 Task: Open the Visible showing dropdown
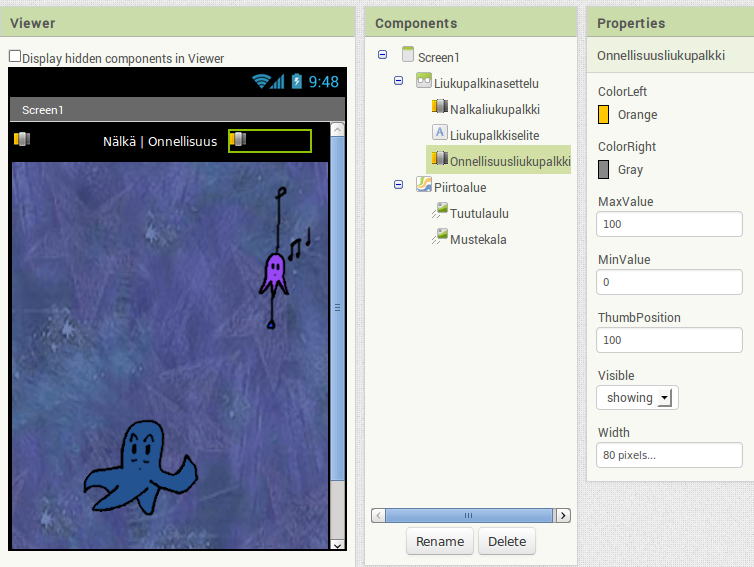[x=638, y=398]
